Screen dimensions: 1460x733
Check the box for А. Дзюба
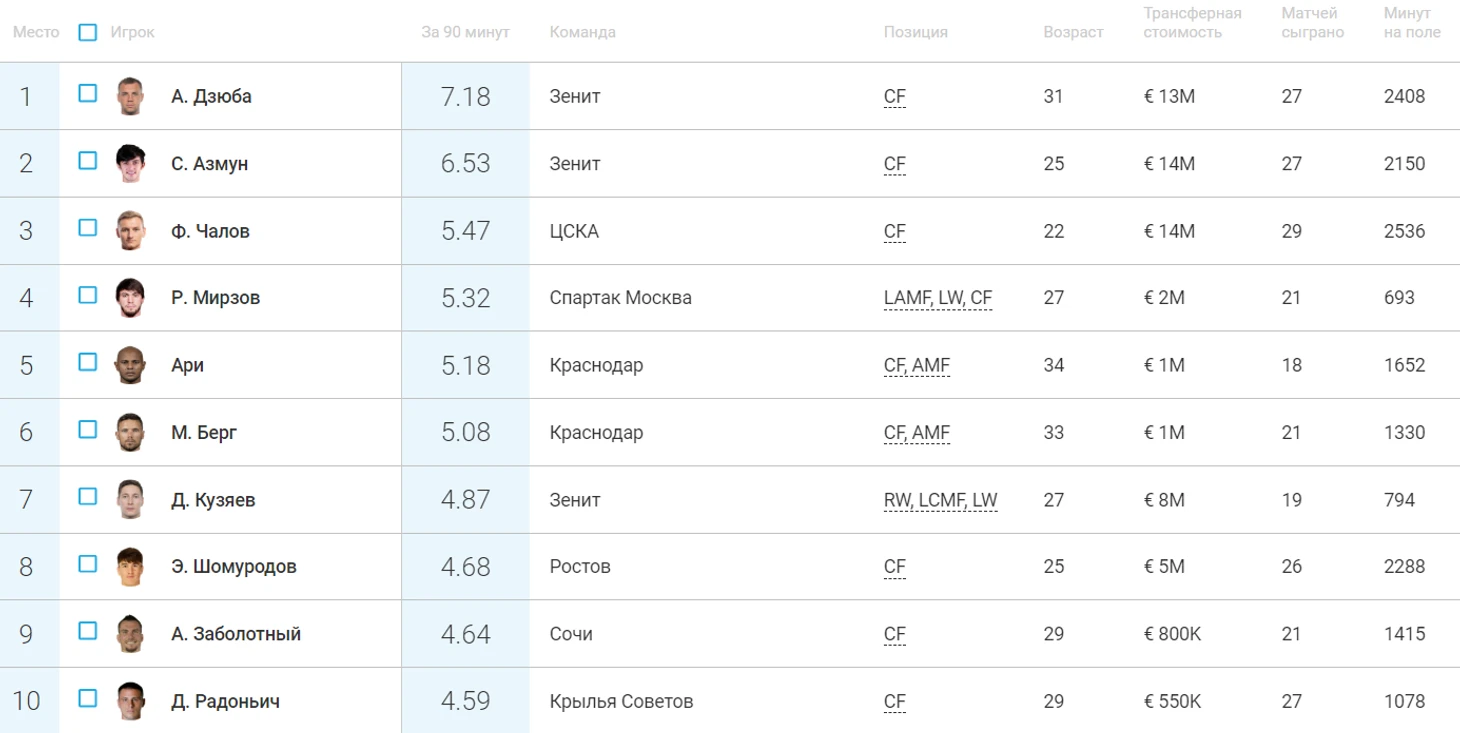click(x=88, y=93)
